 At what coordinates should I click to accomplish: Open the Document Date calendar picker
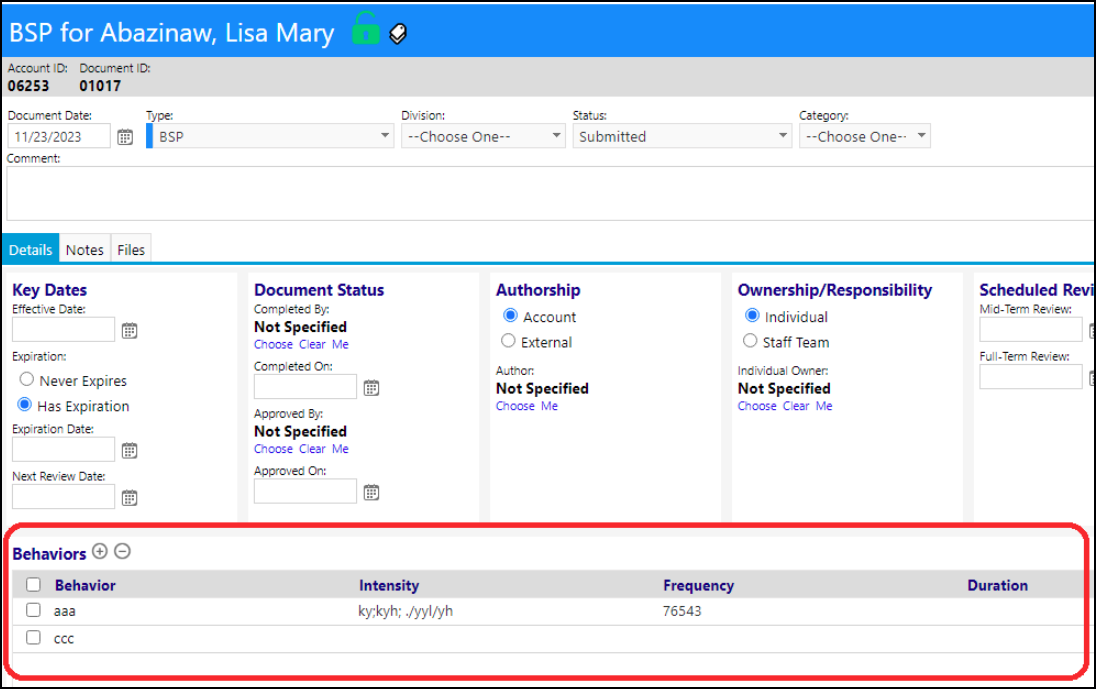tap(125, 137)
